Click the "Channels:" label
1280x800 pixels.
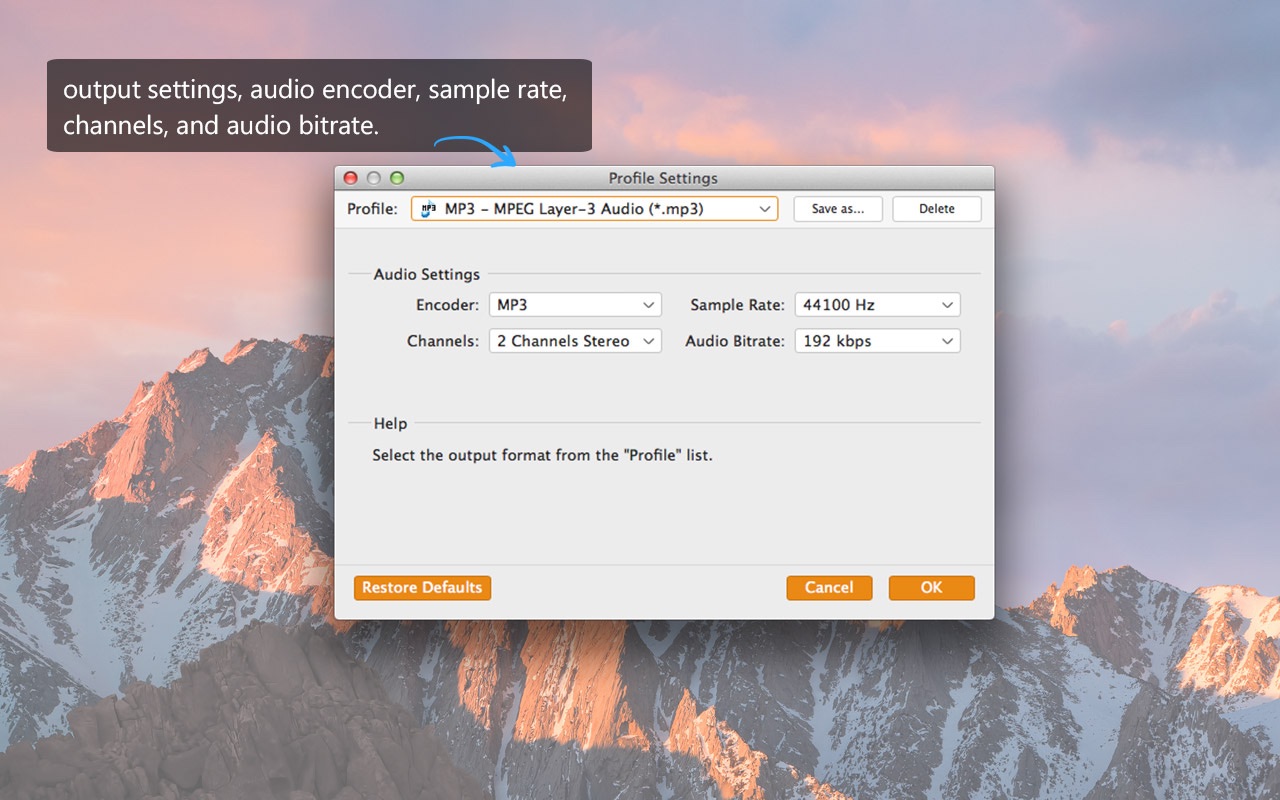[443, 341]
